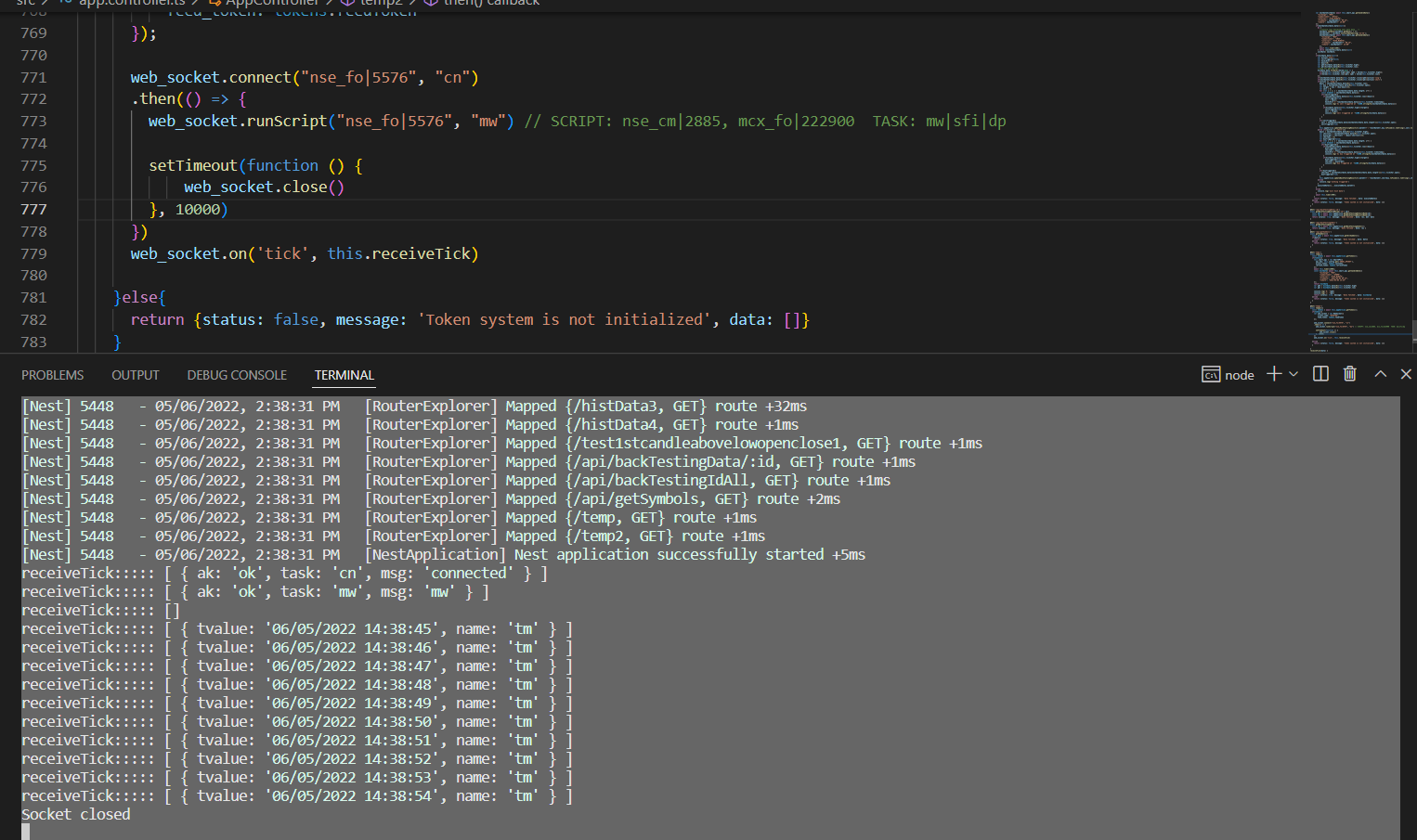Click the '/api/getSymbols, GET' mapped route line
This screenshot has width=1417, height=840.
pos(431,498)
